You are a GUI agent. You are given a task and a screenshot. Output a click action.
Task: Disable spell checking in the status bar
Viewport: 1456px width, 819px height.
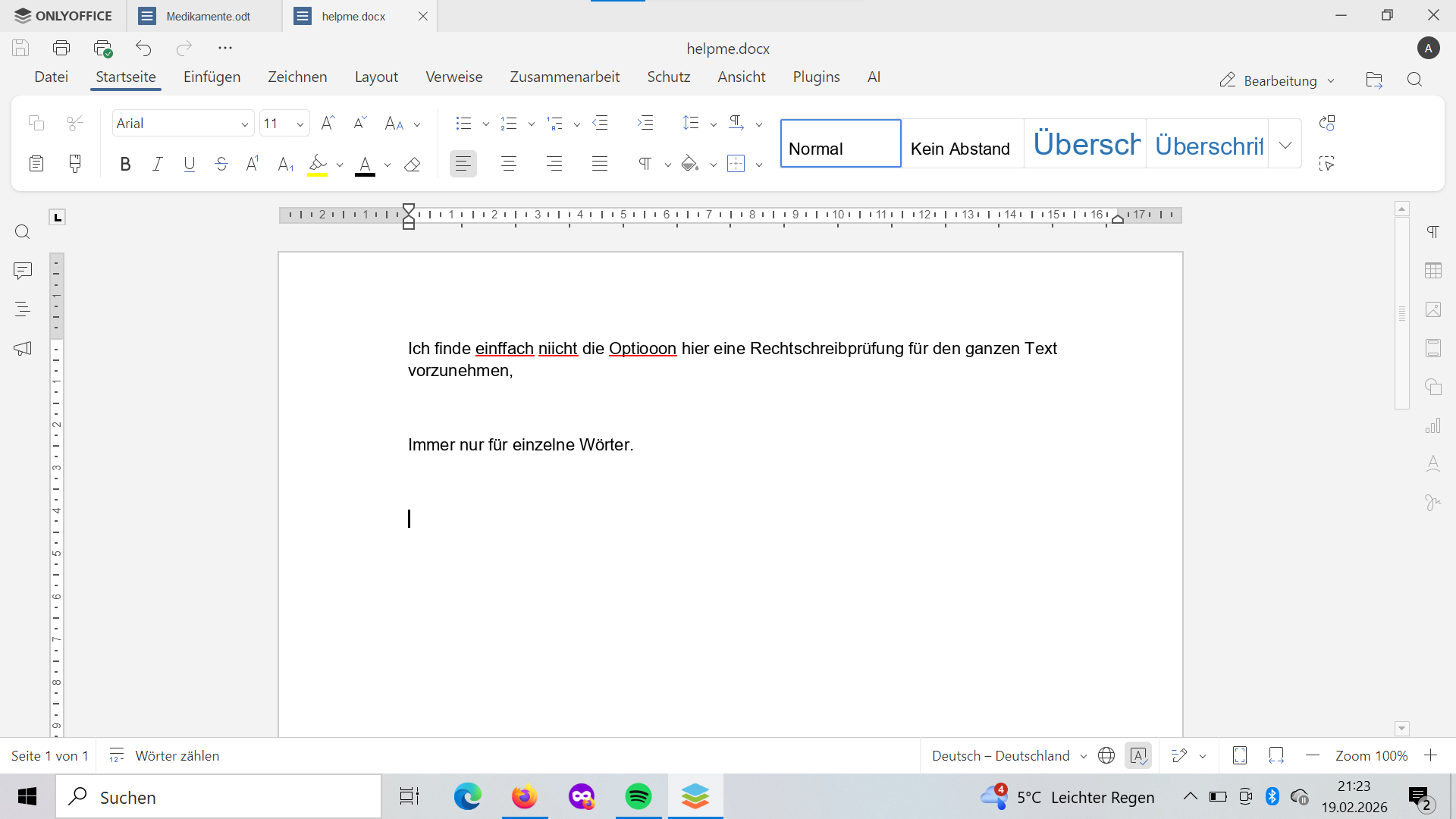click(x=1138, y=755)
